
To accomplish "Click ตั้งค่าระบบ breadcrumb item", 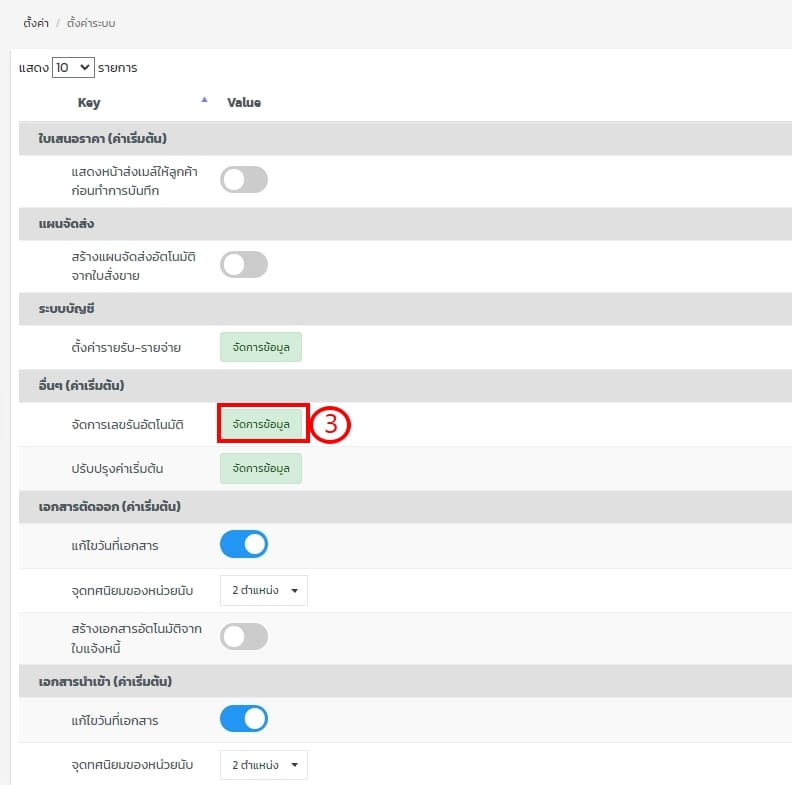I will pos(91,22).
